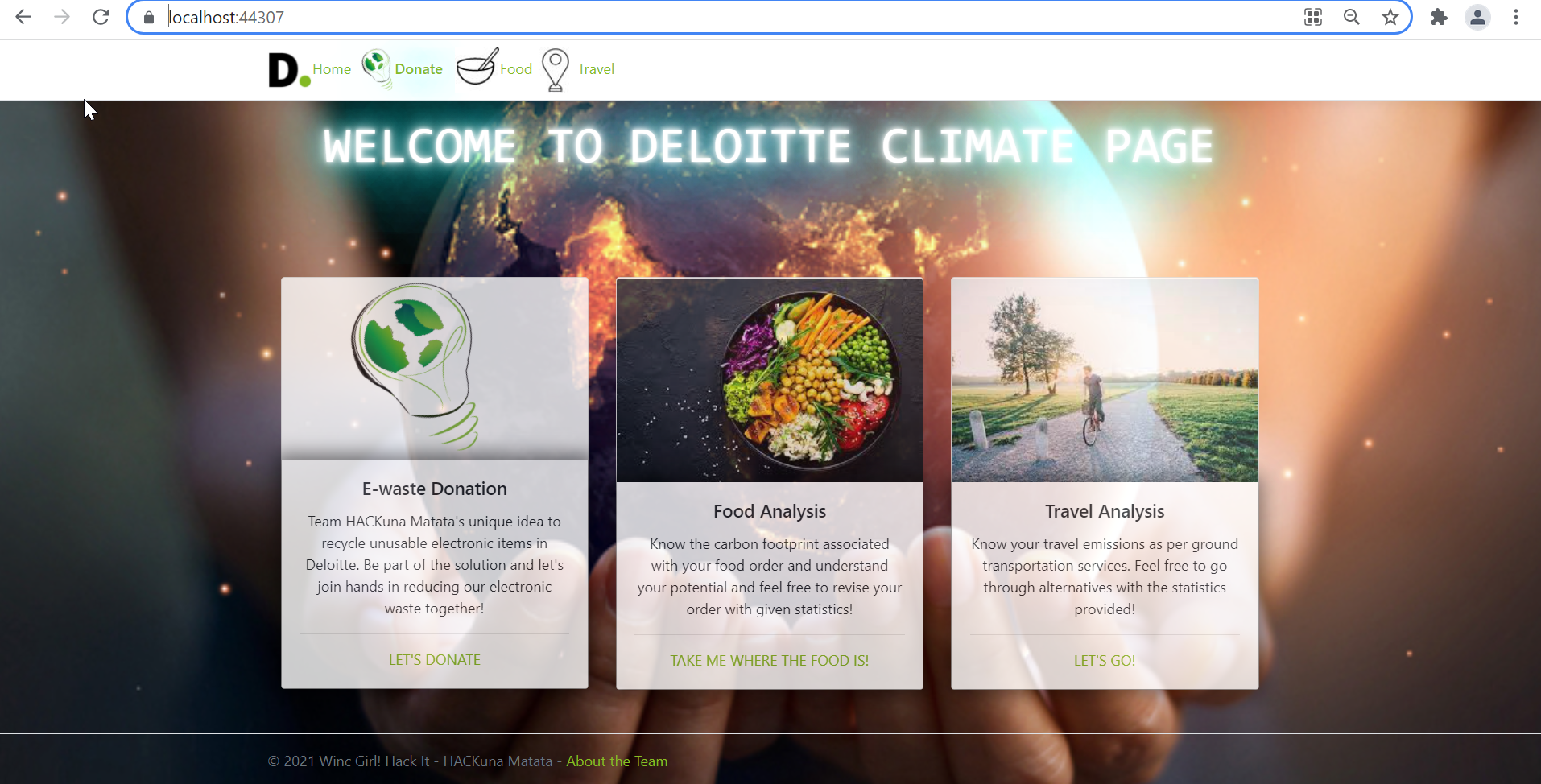Click the browser forward arrow
Viewport: 1541px width, 784px height.
pyautogui.click(x=62, y=17)
